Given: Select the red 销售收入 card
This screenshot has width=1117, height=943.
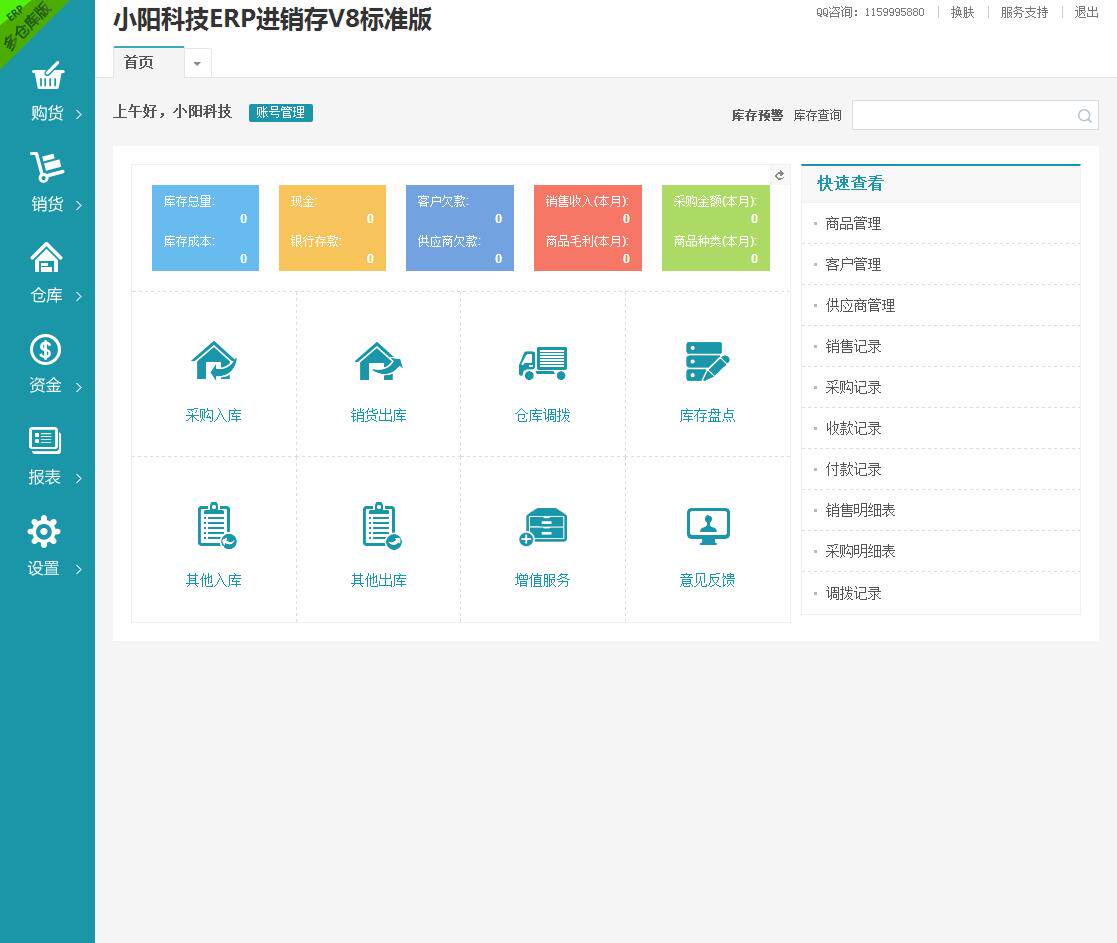Looking at the screenshot, I should coord(588,228).
